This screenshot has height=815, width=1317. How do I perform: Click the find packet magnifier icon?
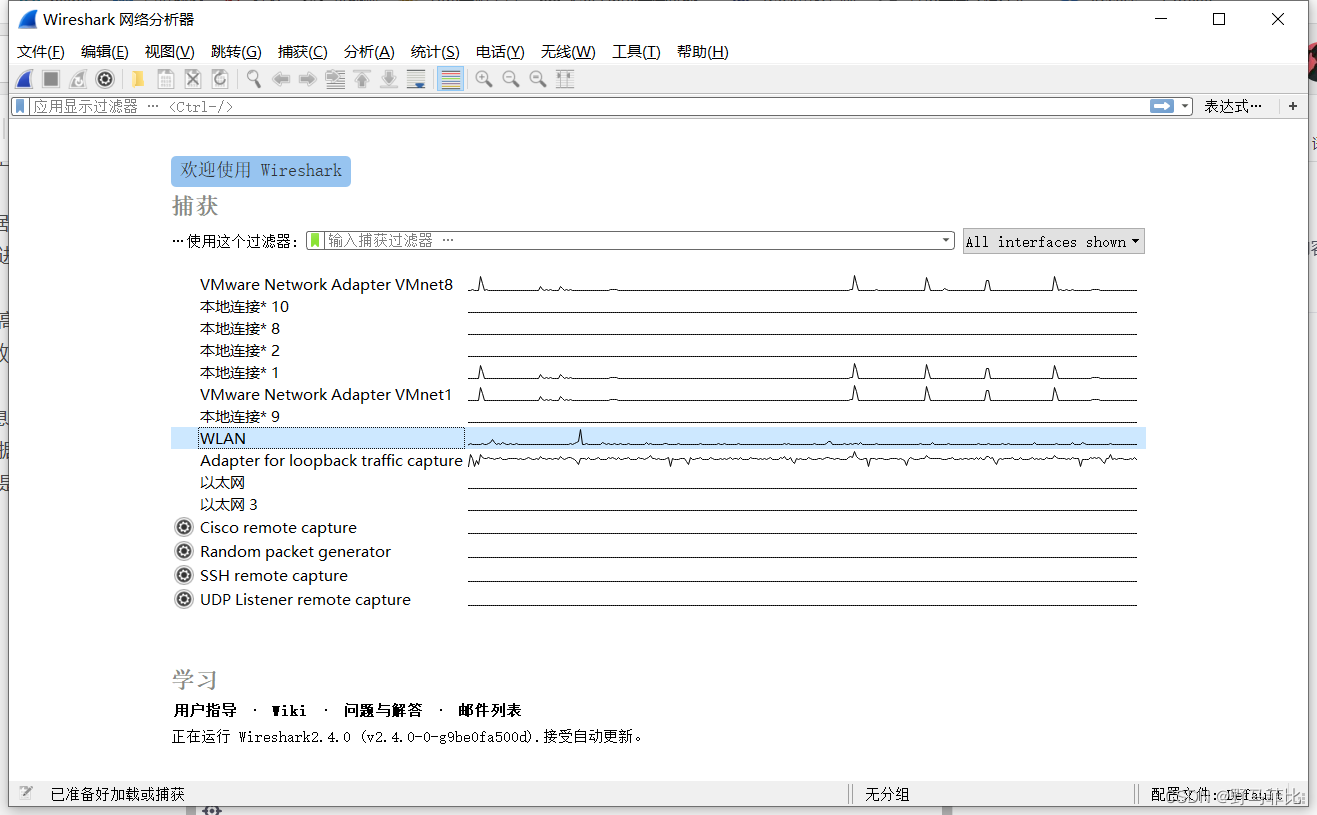coord(252,79)
